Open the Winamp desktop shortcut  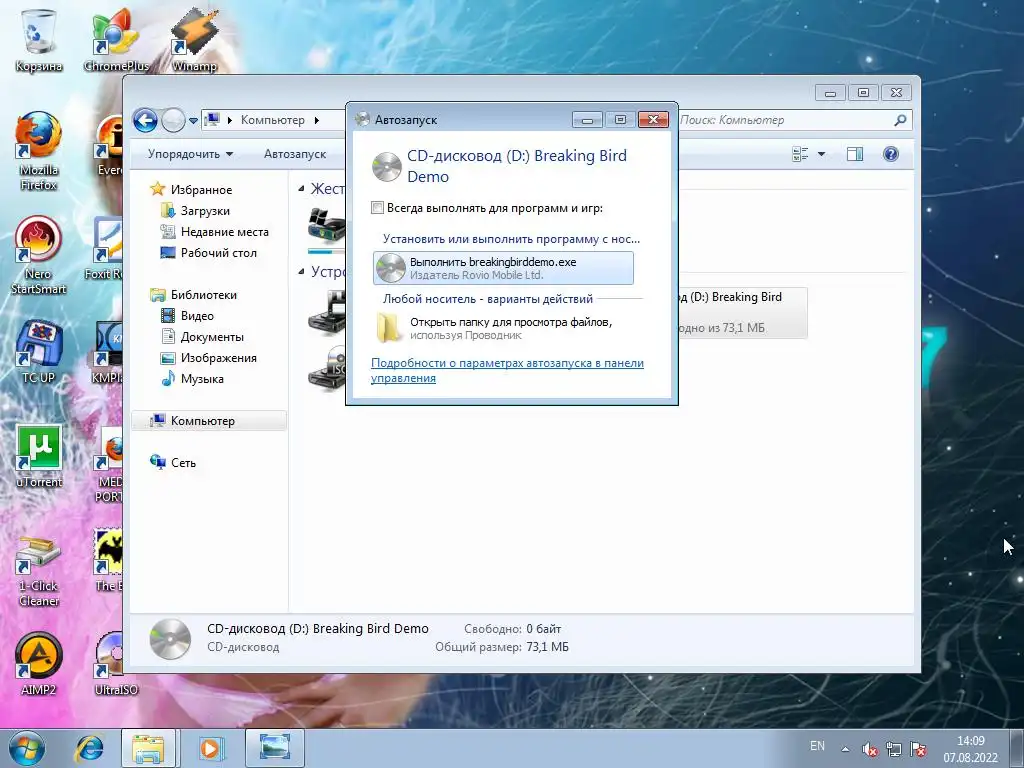click(x=194, y=38)
